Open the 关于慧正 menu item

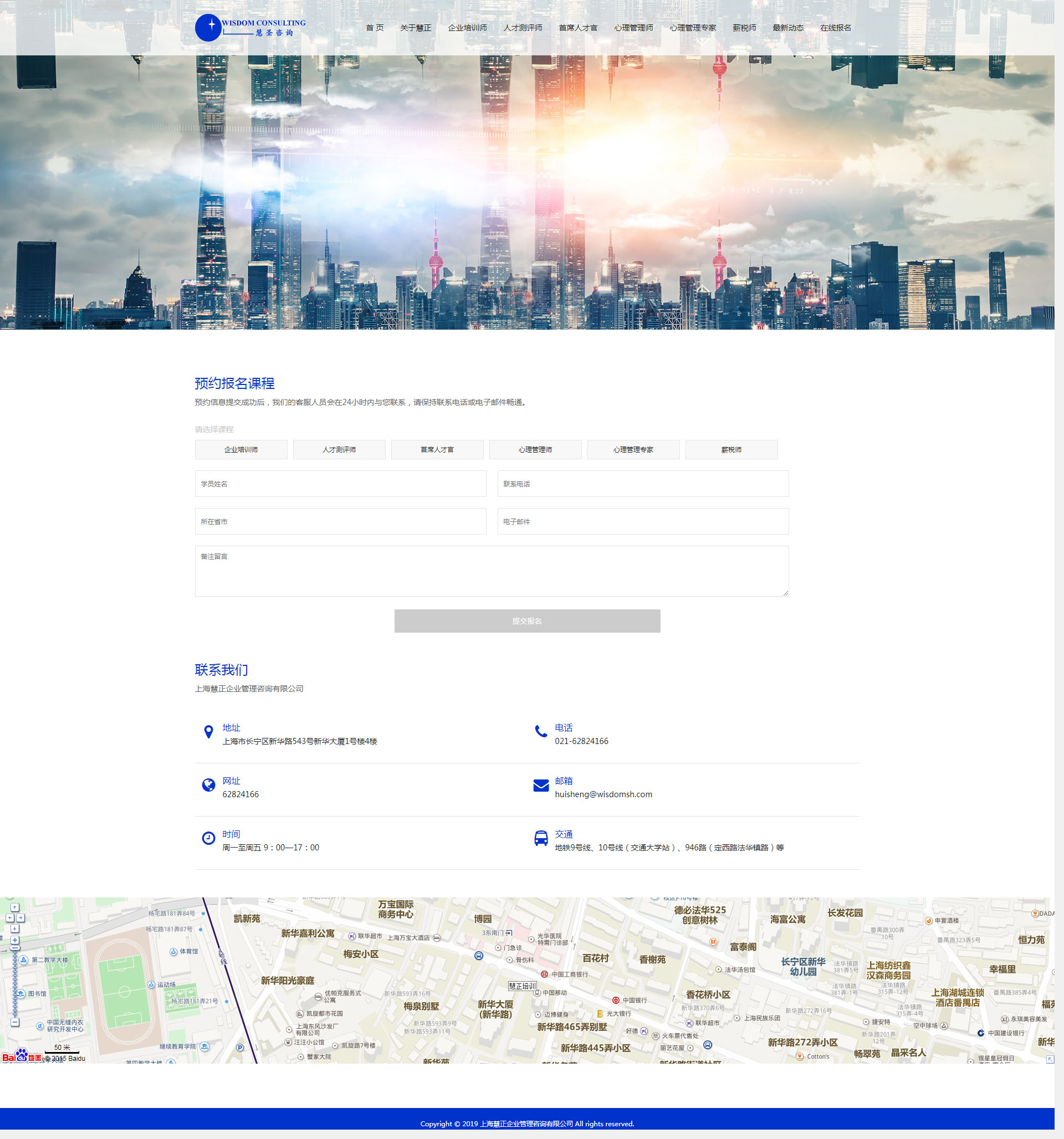click(x=415, y=28)
